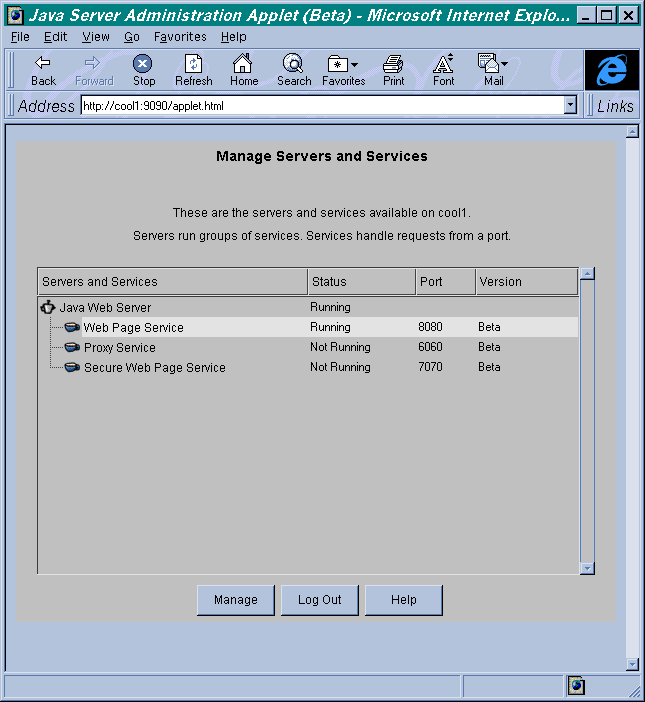Viewport: 645px width, 702px height.
Task: Click the Proxy Service cup icon
Action: point(72,347)
